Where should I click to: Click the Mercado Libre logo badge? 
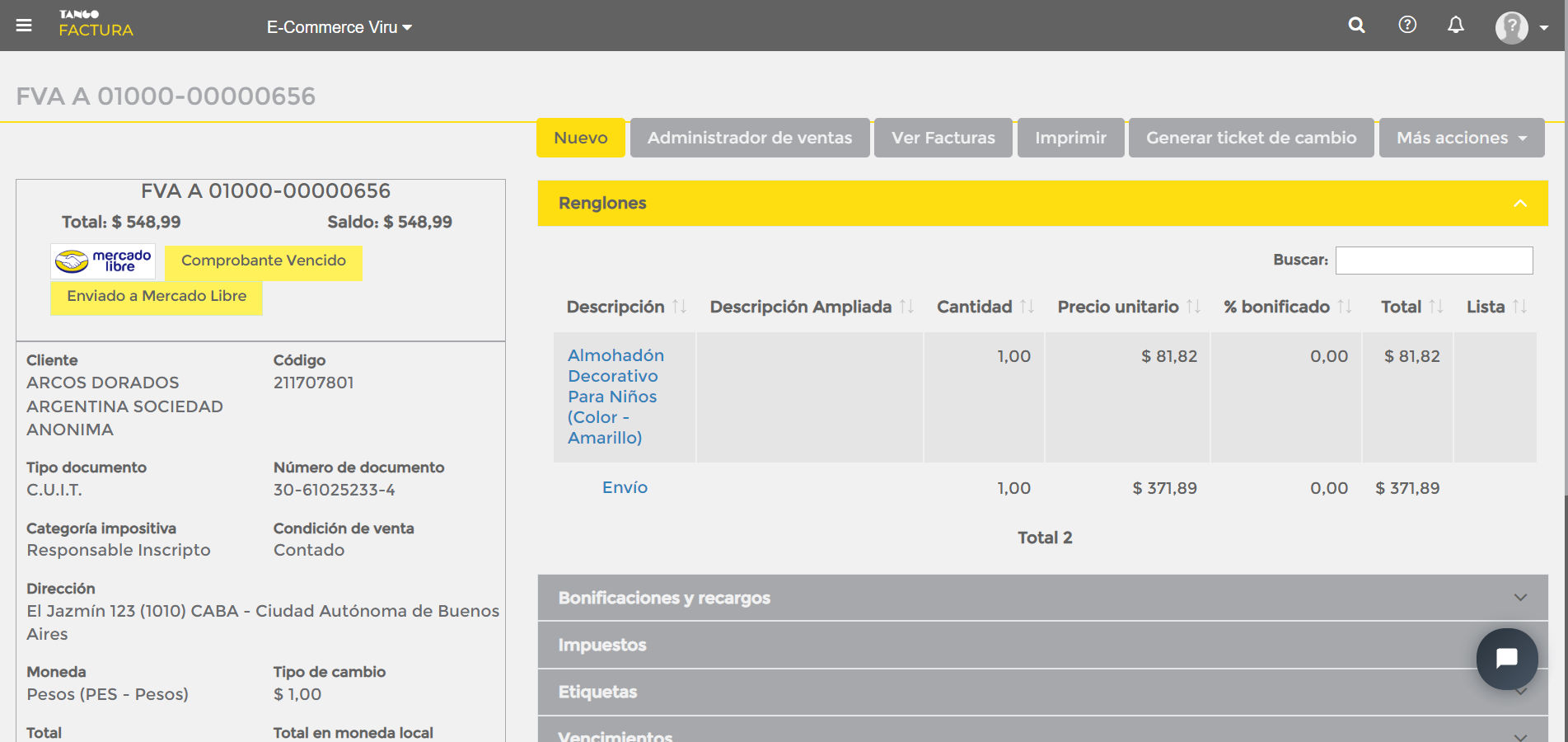[x=103, y=261]
